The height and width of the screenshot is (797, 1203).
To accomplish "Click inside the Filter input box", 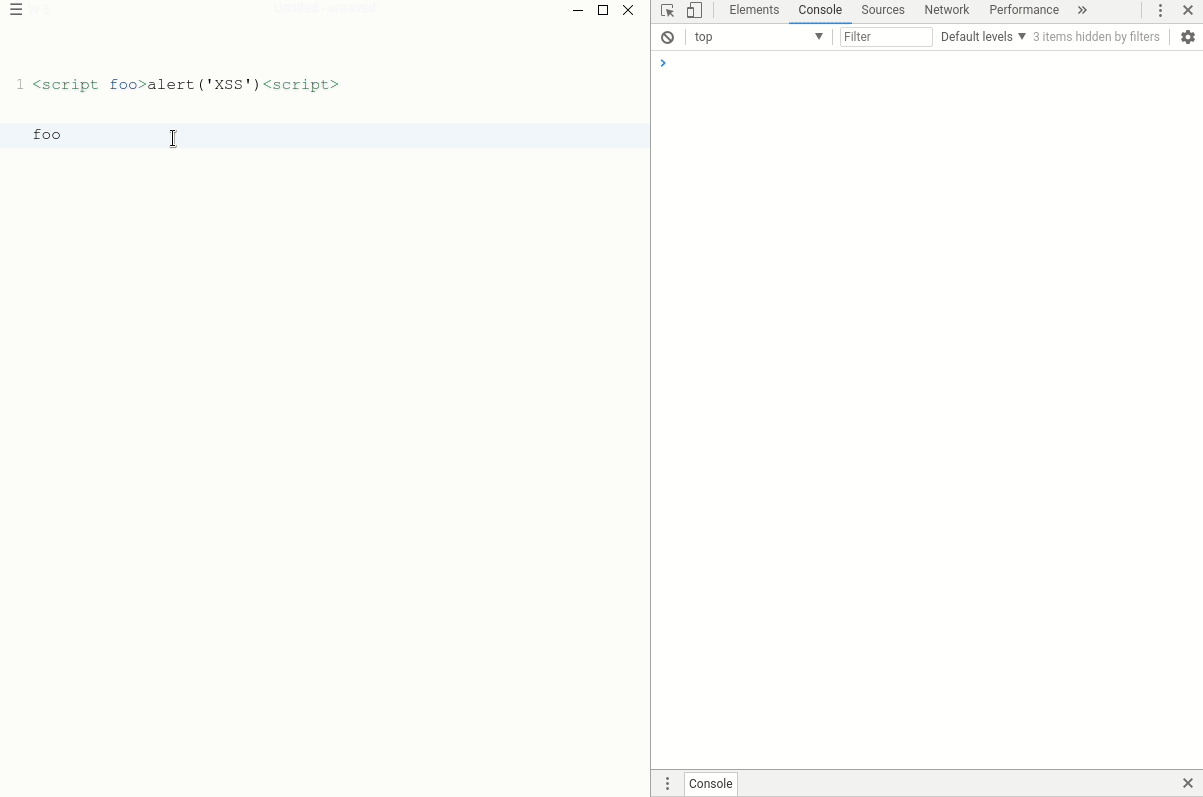I will click(x=885, y=37).
